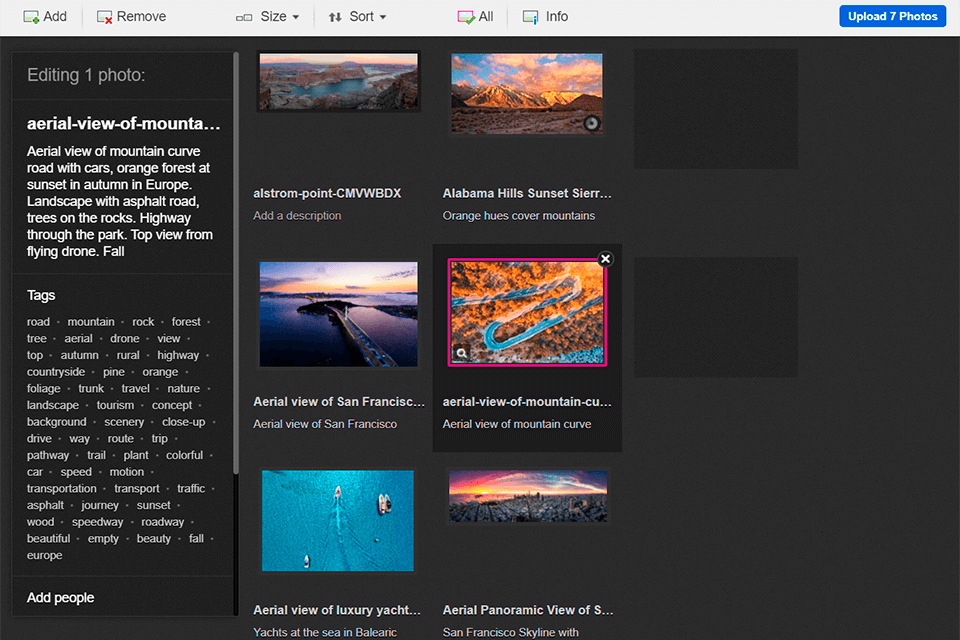Deselect mountain curve photo with X icon
960x640 pixels.
pyautogui.click(x=606, y=259)
